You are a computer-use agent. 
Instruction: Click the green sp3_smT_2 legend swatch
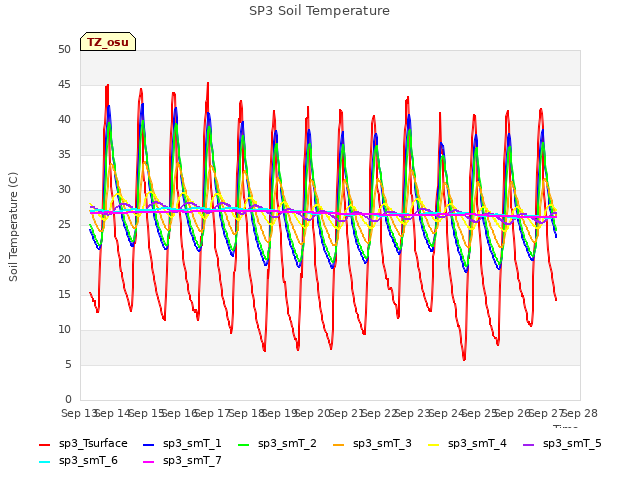pos(244,444)
